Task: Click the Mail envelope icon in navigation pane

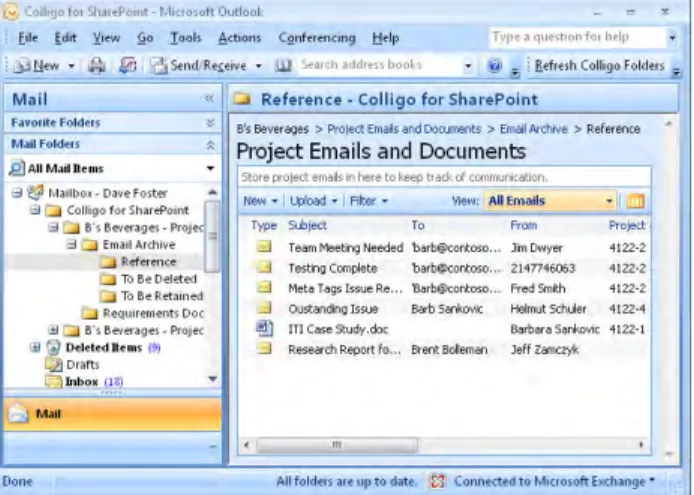Action: point(19,414)
